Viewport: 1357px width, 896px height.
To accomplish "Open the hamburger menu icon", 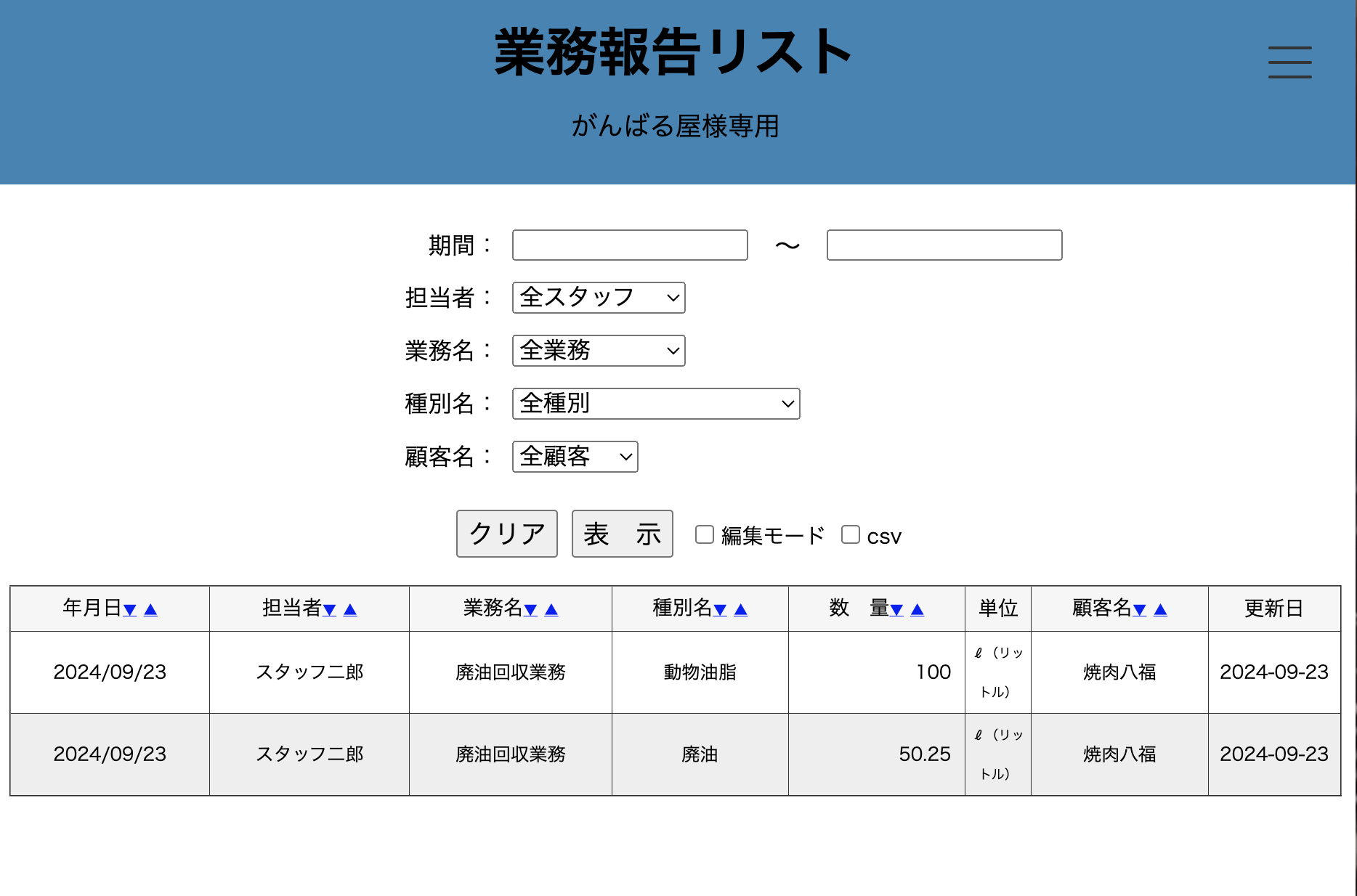I will coord(1289,62).
